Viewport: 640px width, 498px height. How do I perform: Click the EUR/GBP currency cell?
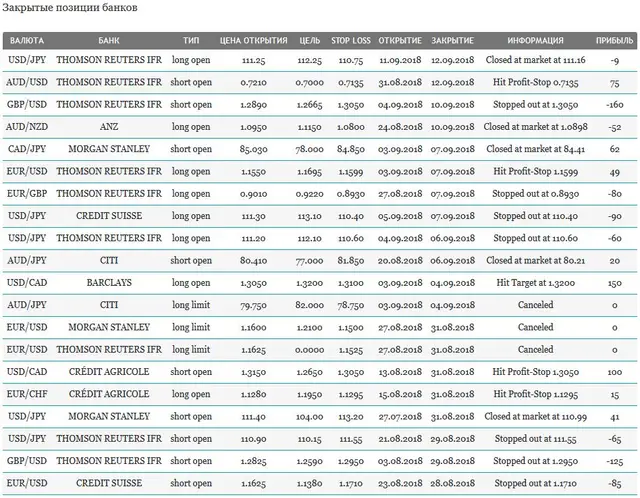tap(27, 193)
